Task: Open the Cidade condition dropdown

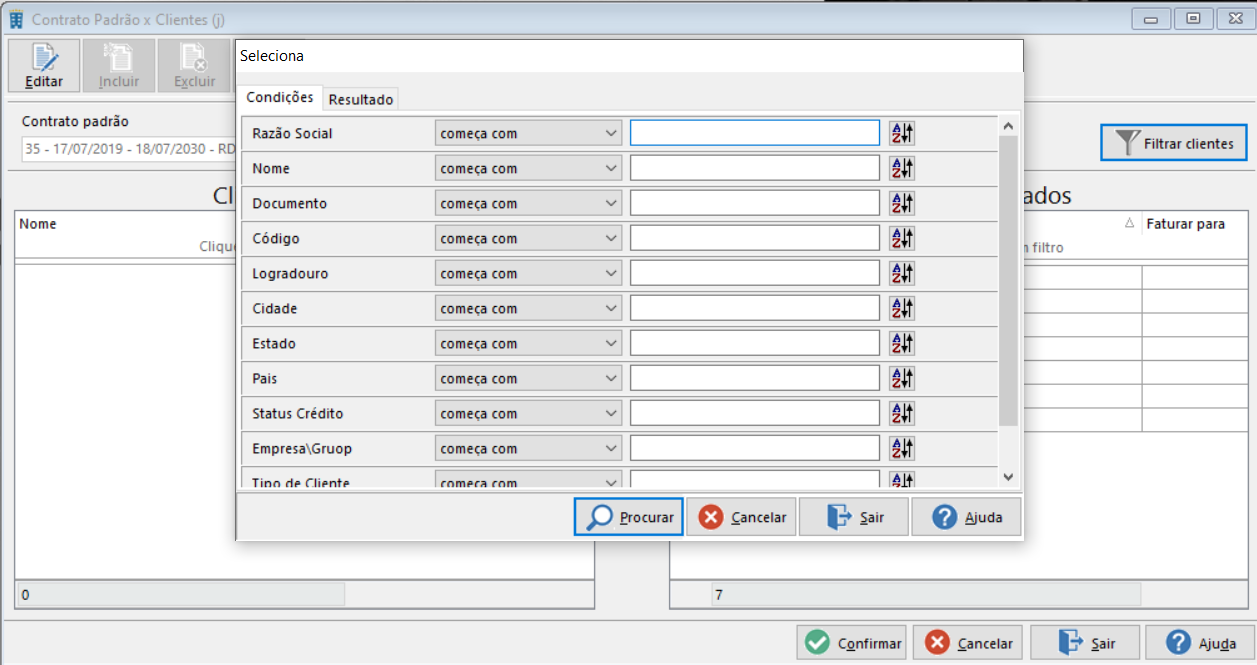Action: (528, 308)
